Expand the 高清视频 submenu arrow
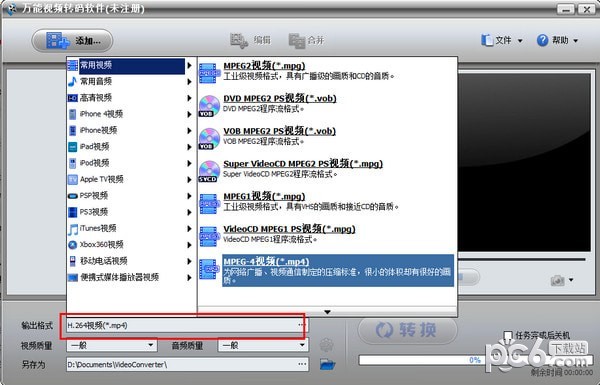Screen dimensions: 600x385 pos(189,98)
